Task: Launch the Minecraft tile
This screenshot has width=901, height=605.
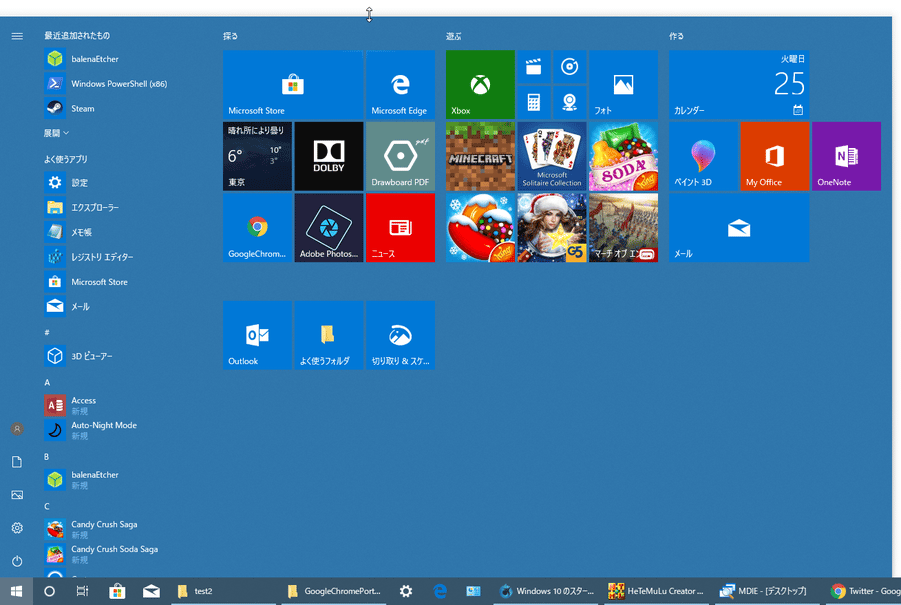Action: [x=480, y=156]
